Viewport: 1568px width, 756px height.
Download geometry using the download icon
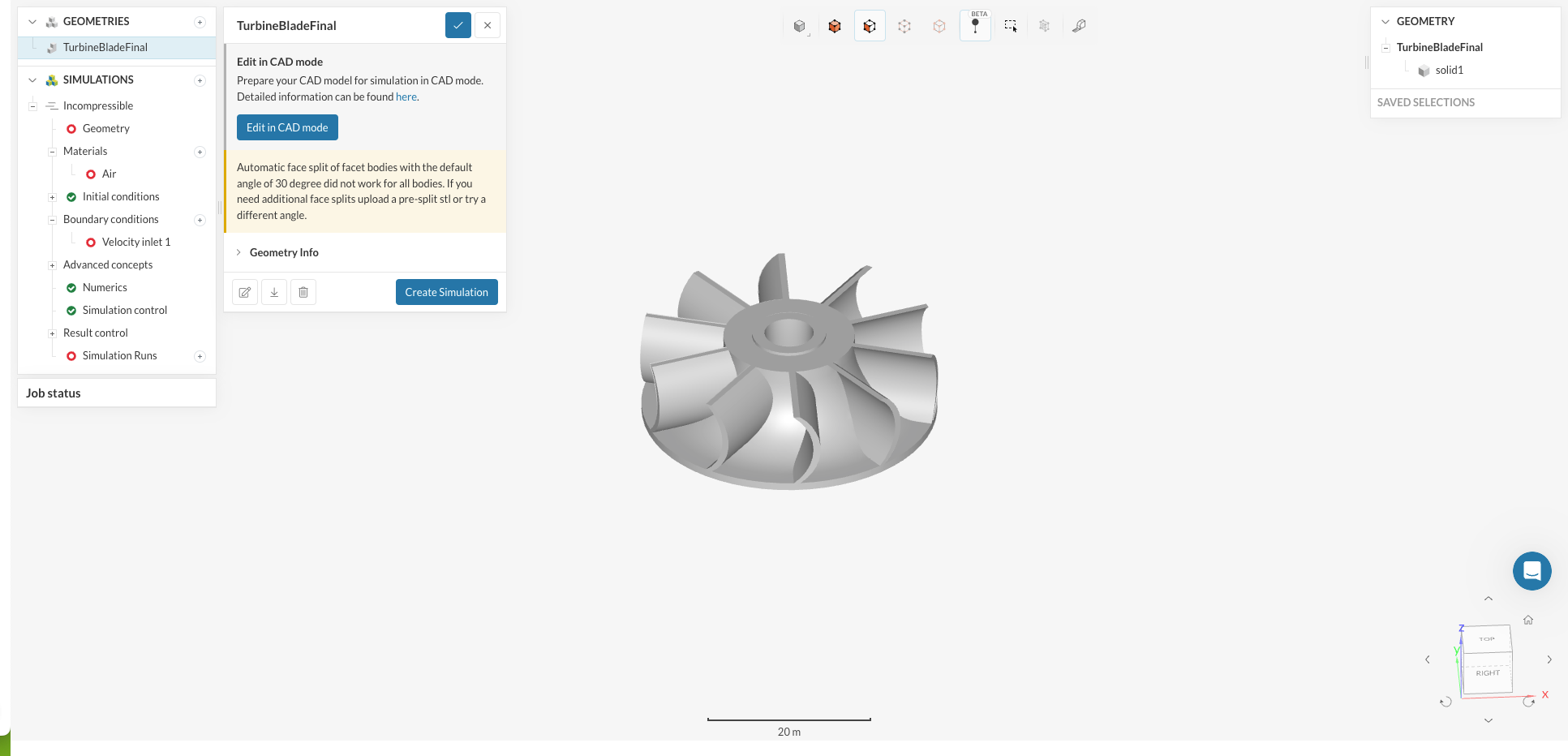(274, 292)
